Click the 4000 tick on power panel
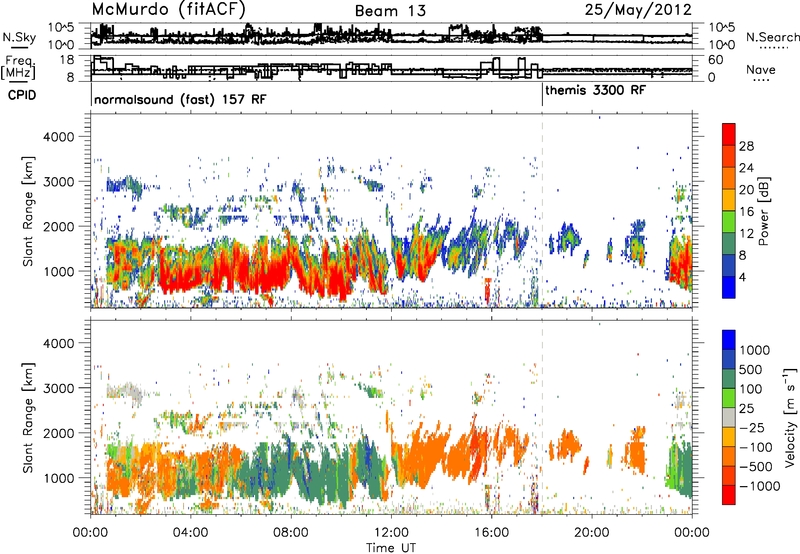Viewport: 800px width, 554px height. coord(58,137)
